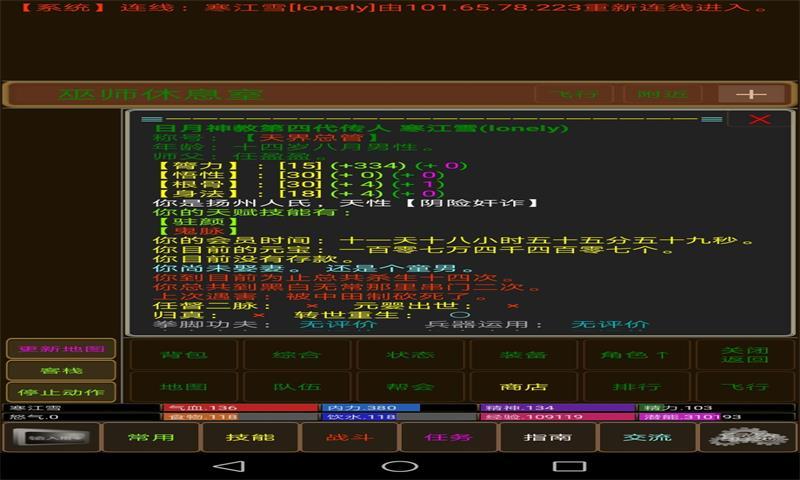
Task: Expand the 角色↑ character menu
Action: (635, 355)
